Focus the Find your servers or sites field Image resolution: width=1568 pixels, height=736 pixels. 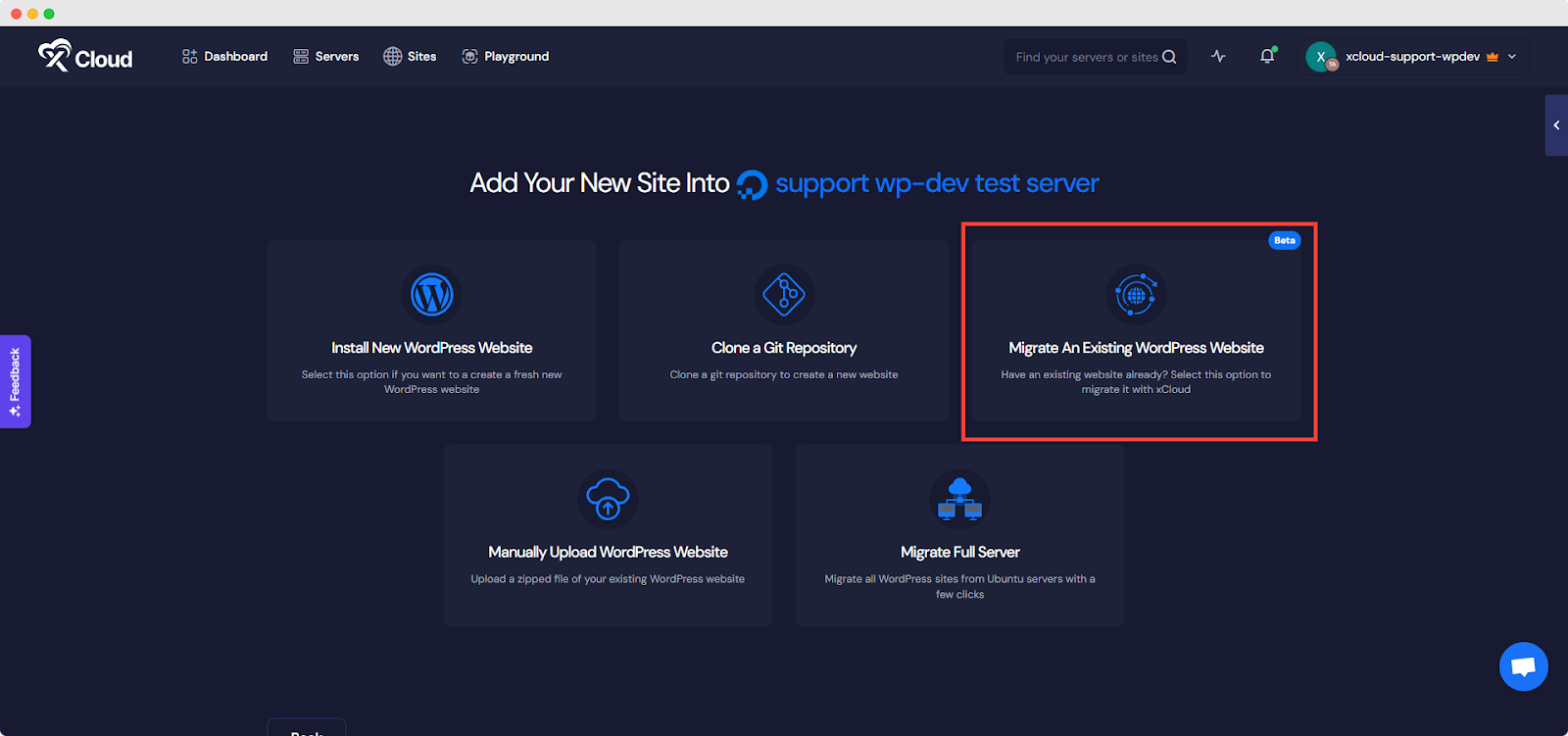(1095, 57)
